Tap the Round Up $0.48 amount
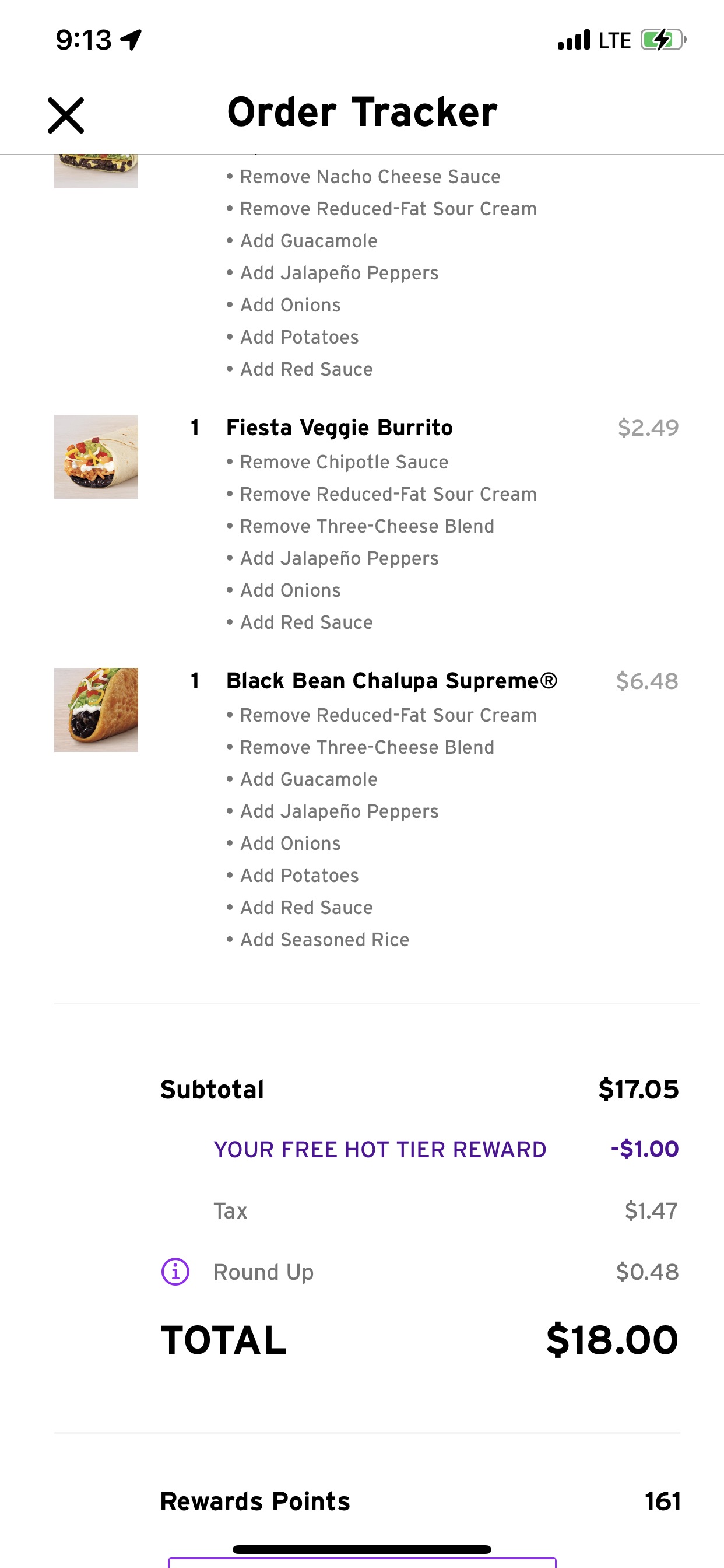 click(x=646, y=1272)
